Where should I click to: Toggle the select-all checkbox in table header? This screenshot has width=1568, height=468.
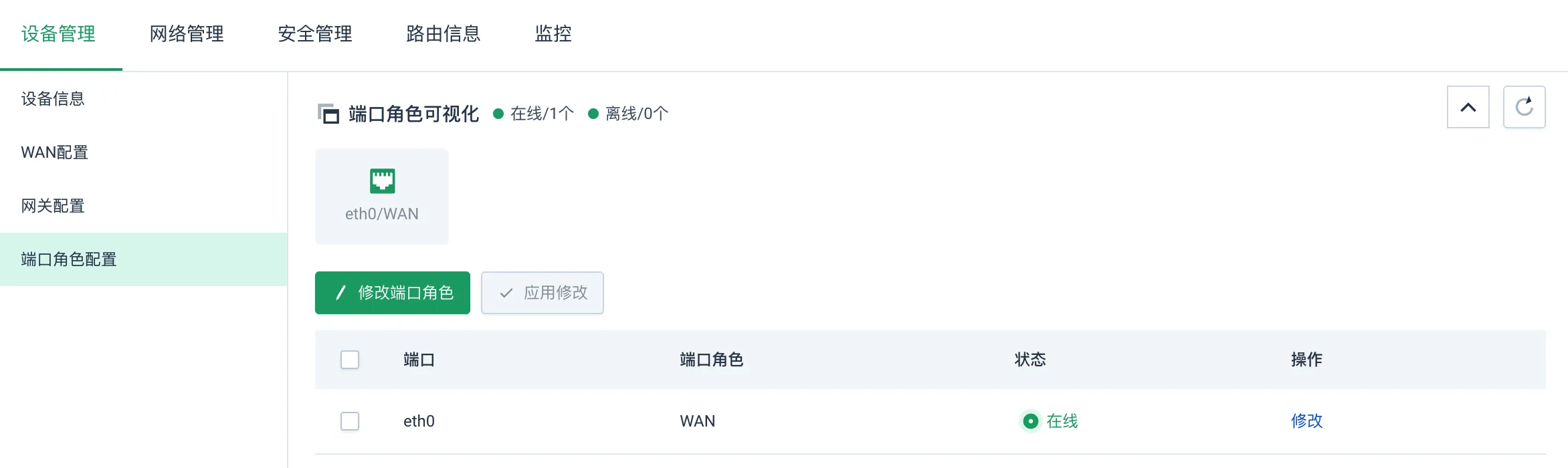click(x=350, y=360)
